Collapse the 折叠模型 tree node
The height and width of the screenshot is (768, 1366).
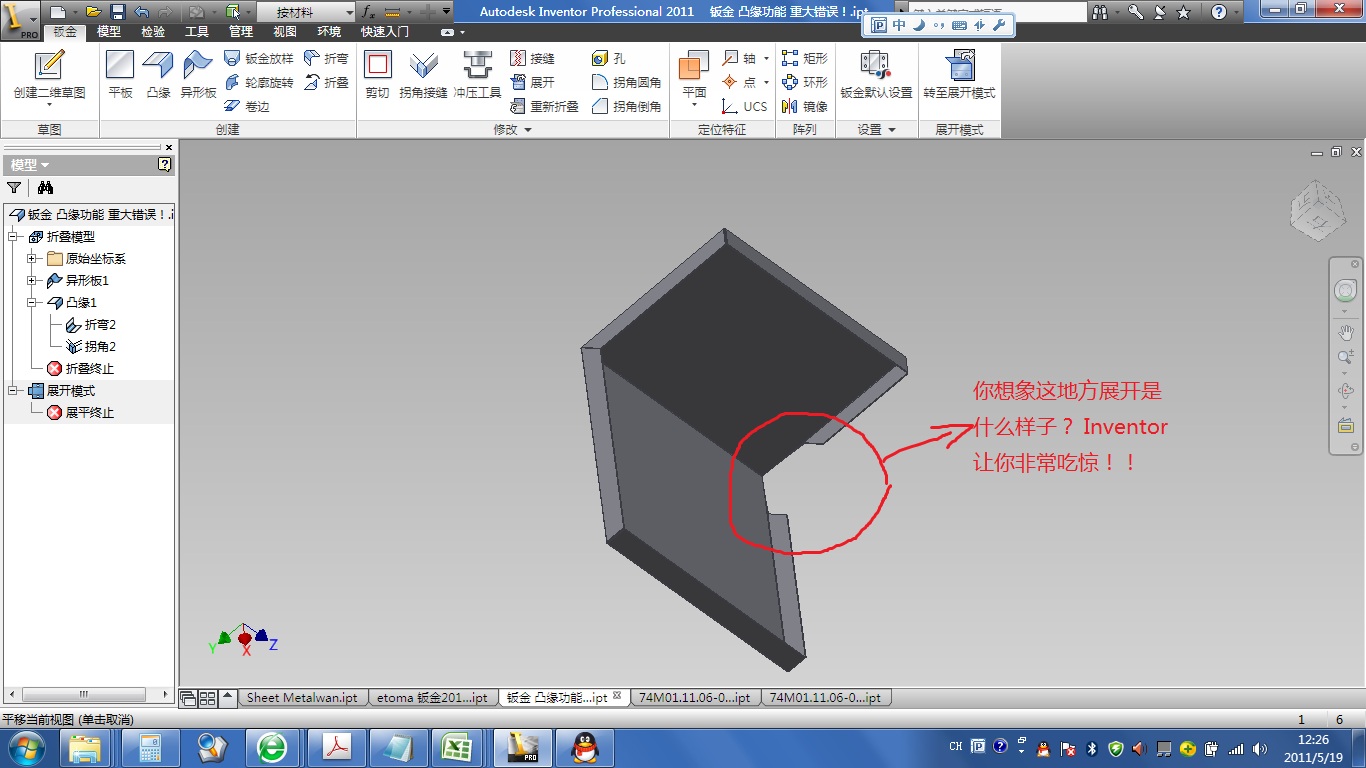click(x=13, y=237)
